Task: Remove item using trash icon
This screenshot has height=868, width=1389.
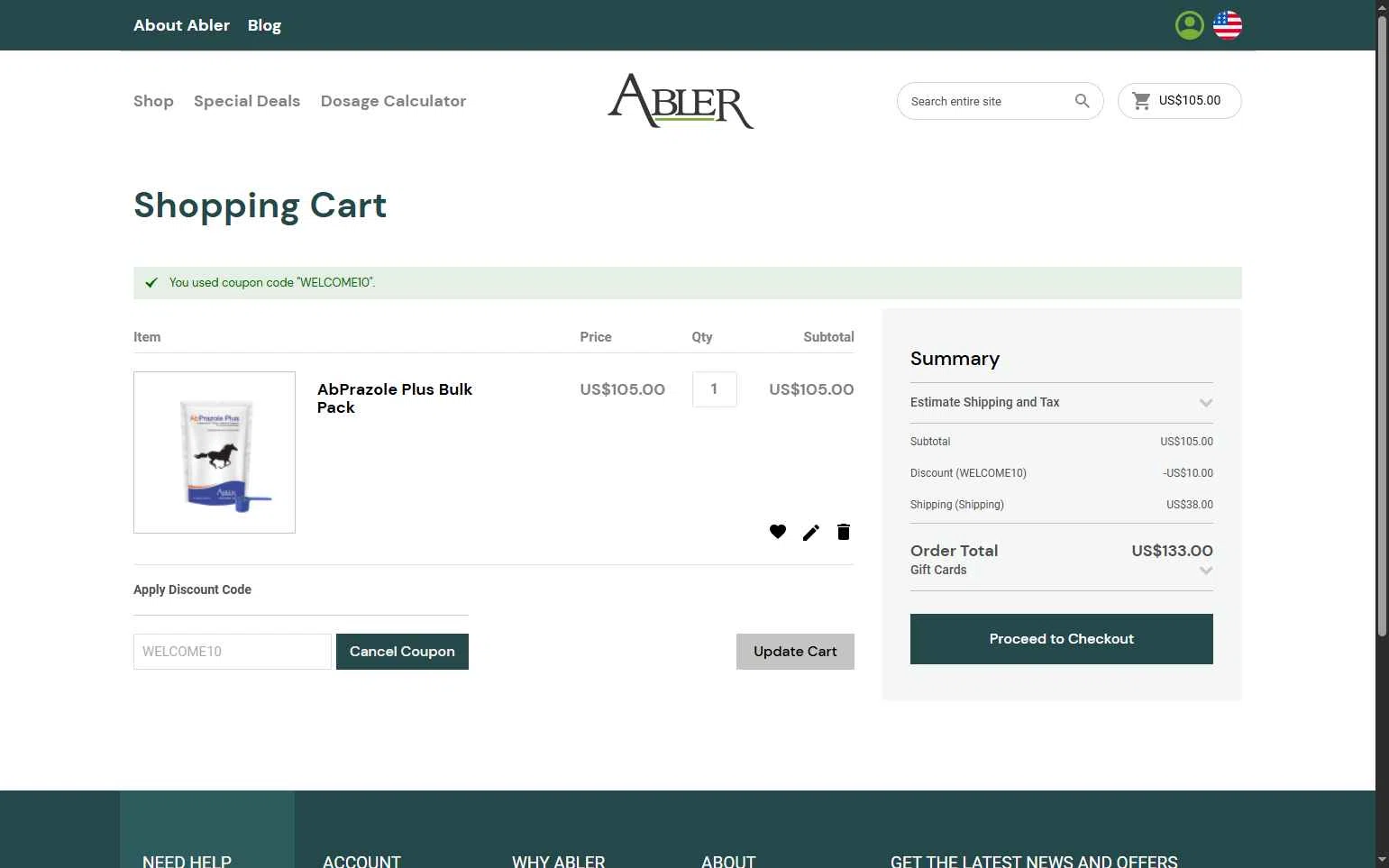Action: (844, 532)
